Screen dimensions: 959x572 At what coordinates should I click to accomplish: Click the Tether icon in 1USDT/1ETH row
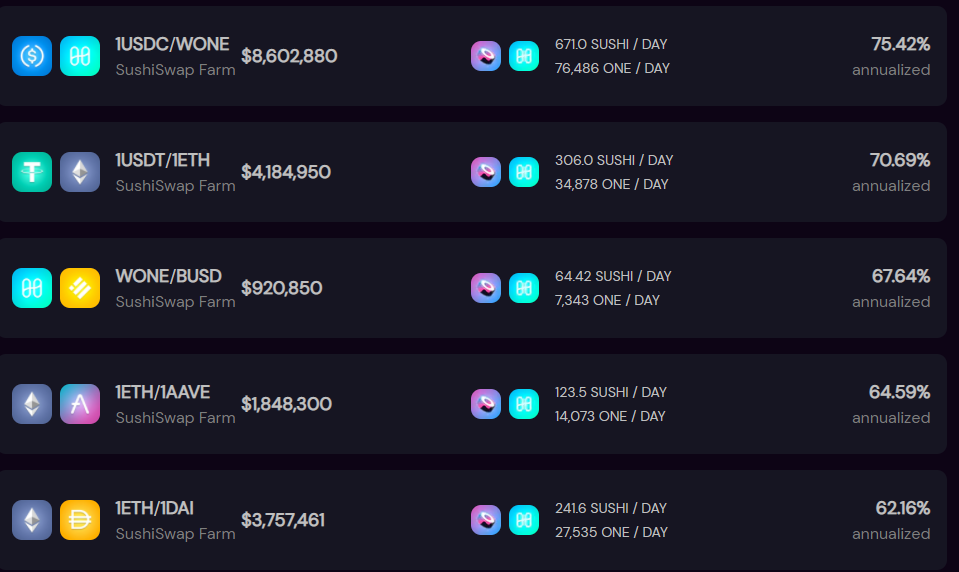[x=32, y=172]
